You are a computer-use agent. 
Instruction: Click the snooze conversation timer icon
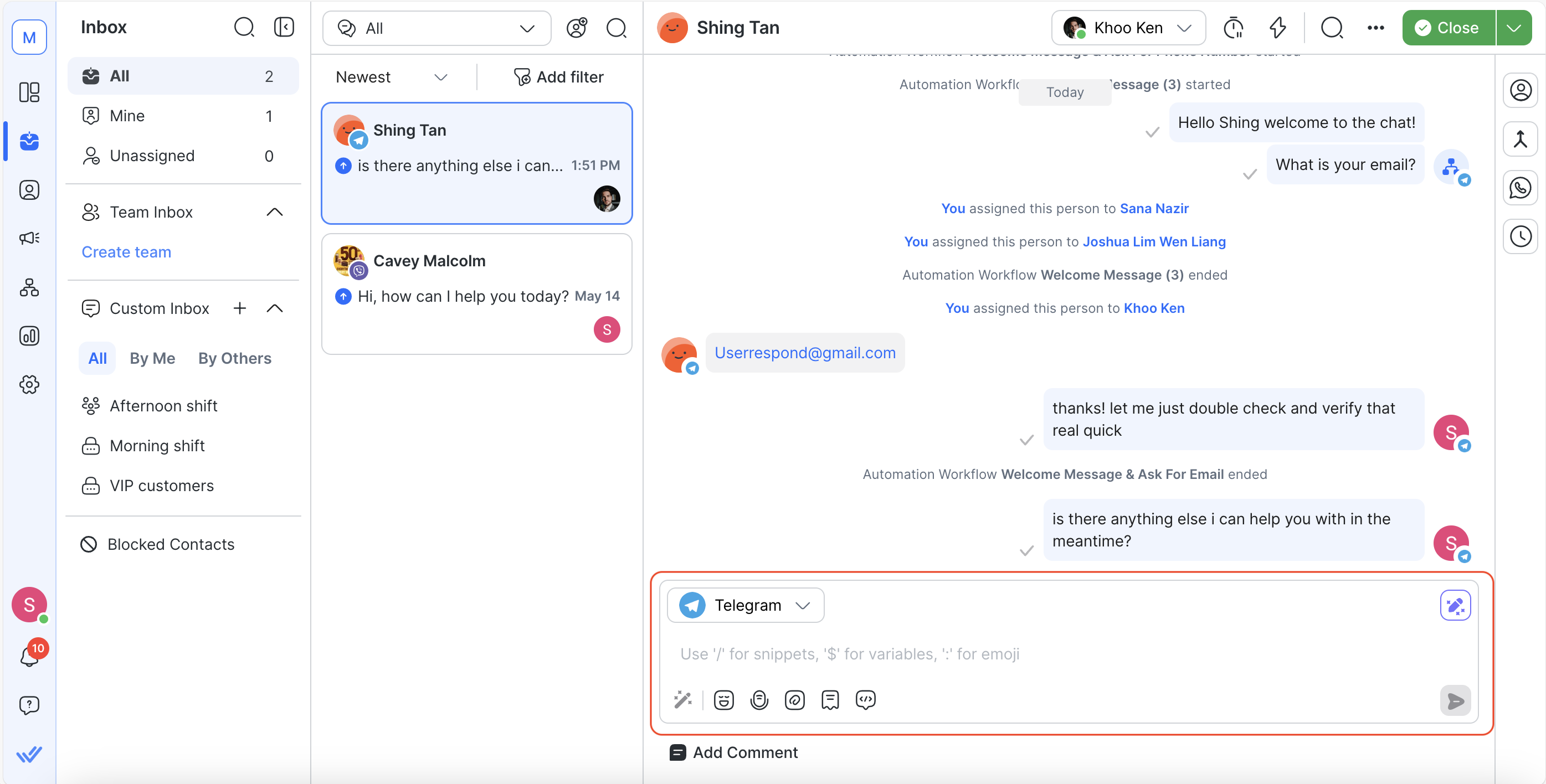coord(1234,28)
